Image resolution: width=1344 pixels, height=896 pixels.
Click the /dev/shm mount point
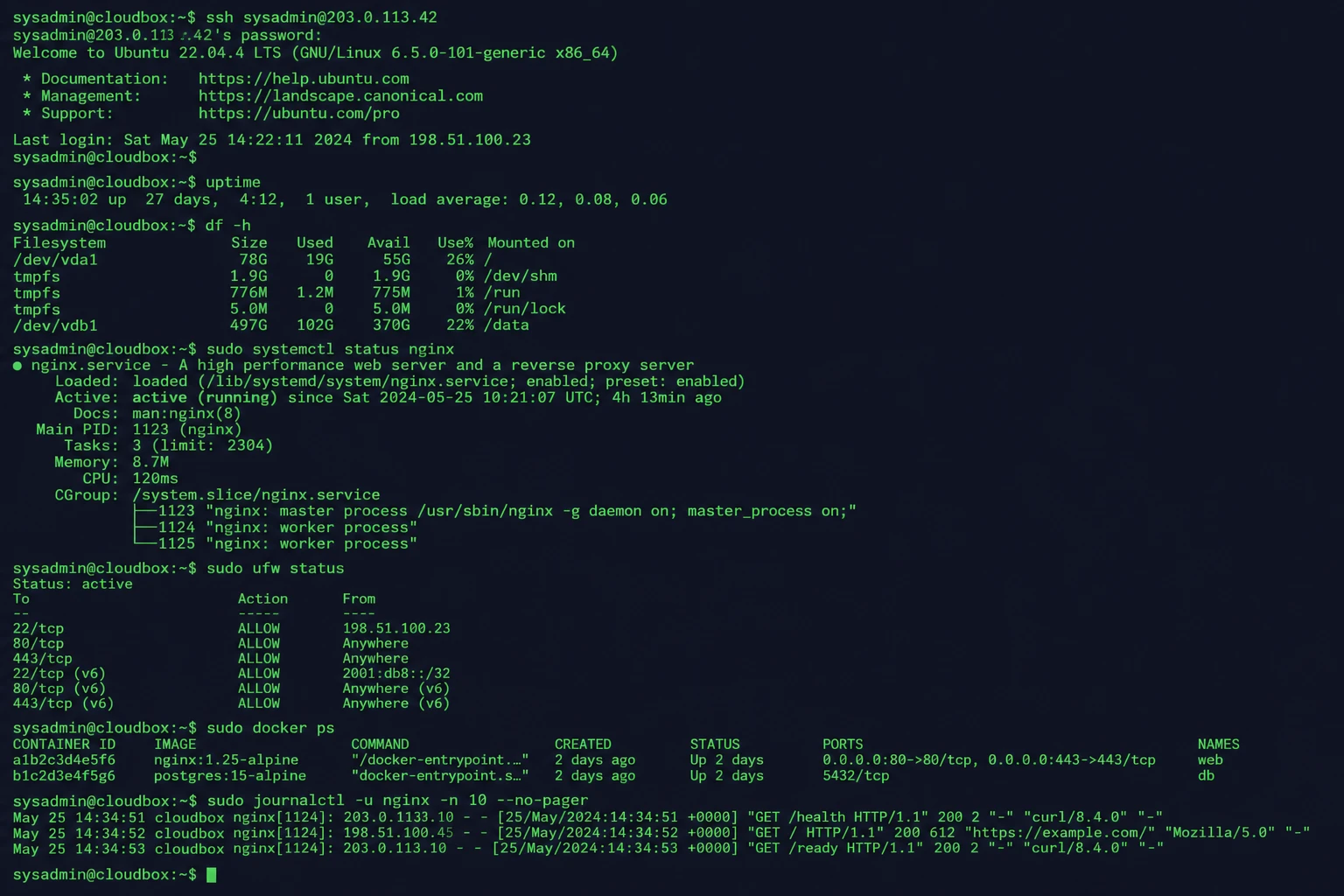pos(521,276)
